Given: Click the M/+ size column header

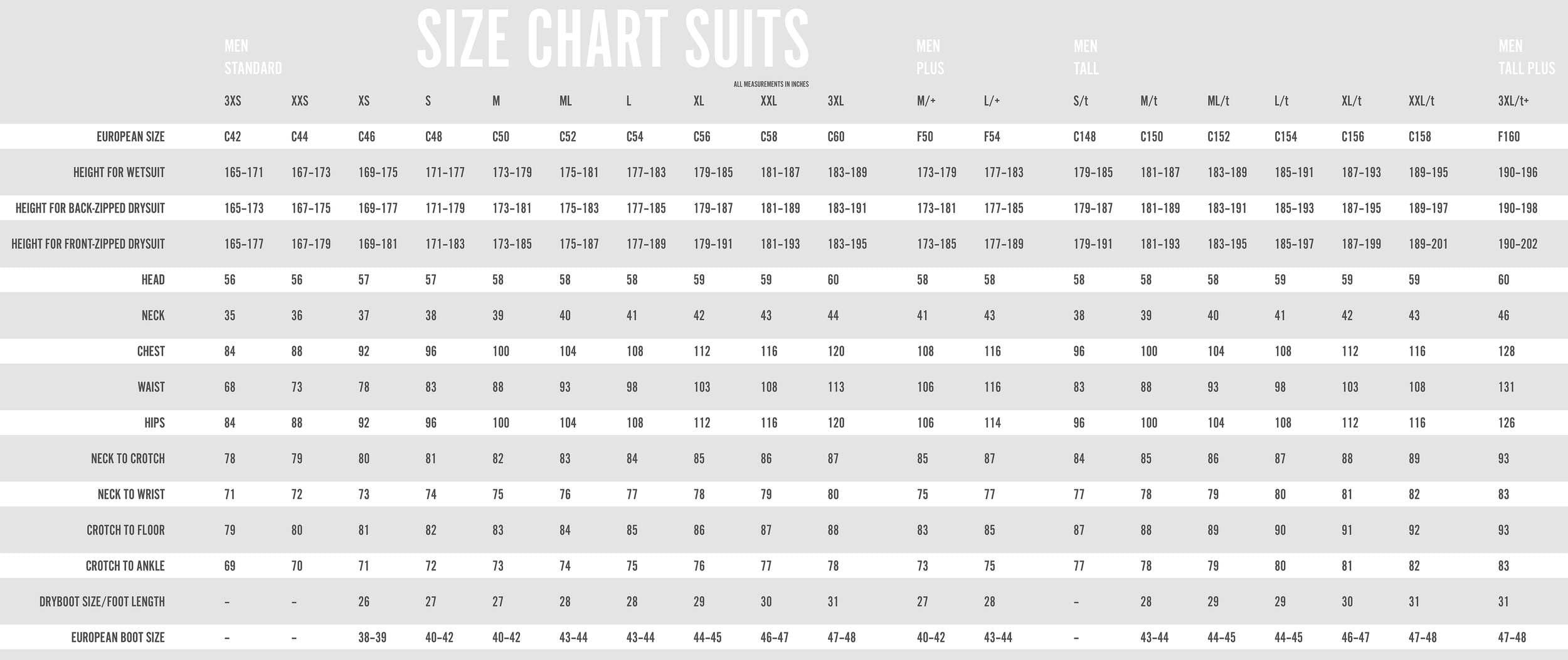Looking at the screenshot, I should 926,101.
